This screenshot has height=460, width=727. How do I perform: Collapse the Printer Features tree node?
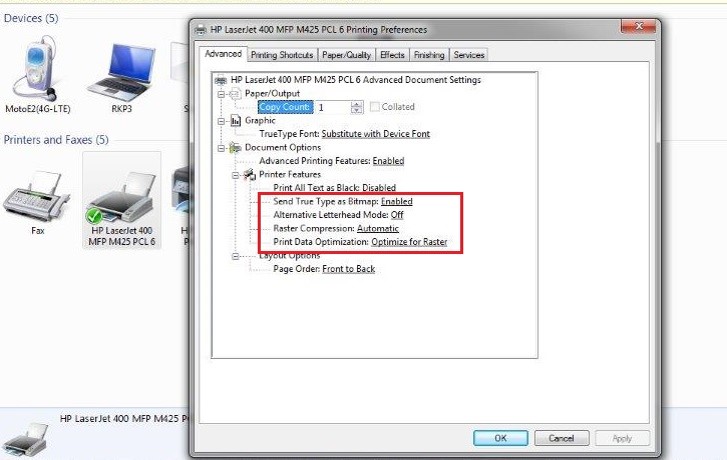tap(236, 175)
